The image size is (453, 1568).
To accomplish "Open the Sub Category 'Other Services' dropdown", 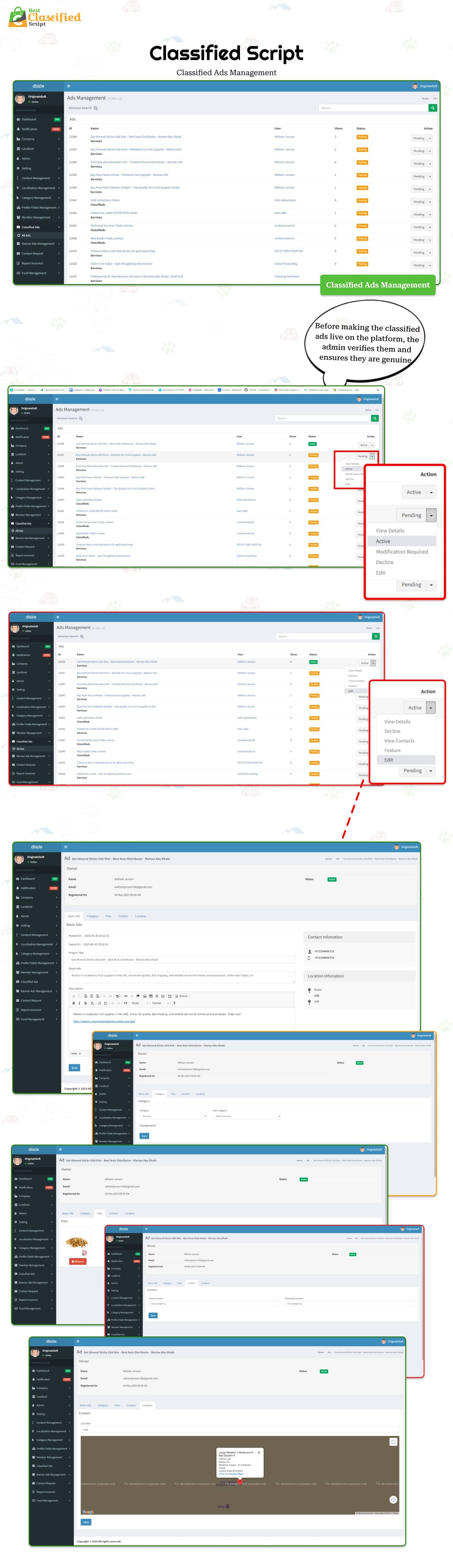I will 246,1116.
